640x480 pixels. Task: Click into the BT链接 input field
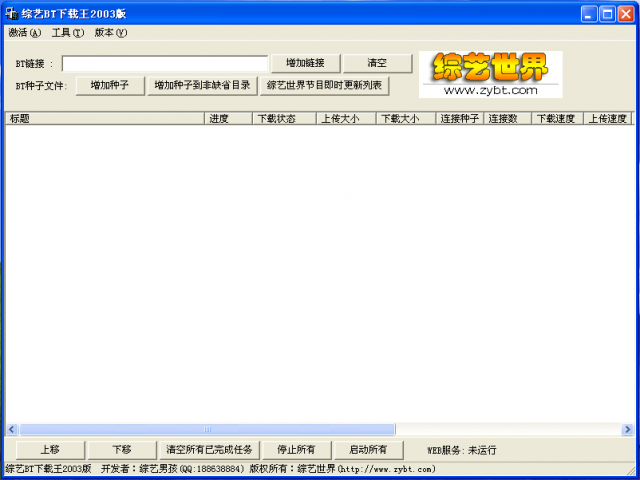pyautogui.click(x=165, y=64)
